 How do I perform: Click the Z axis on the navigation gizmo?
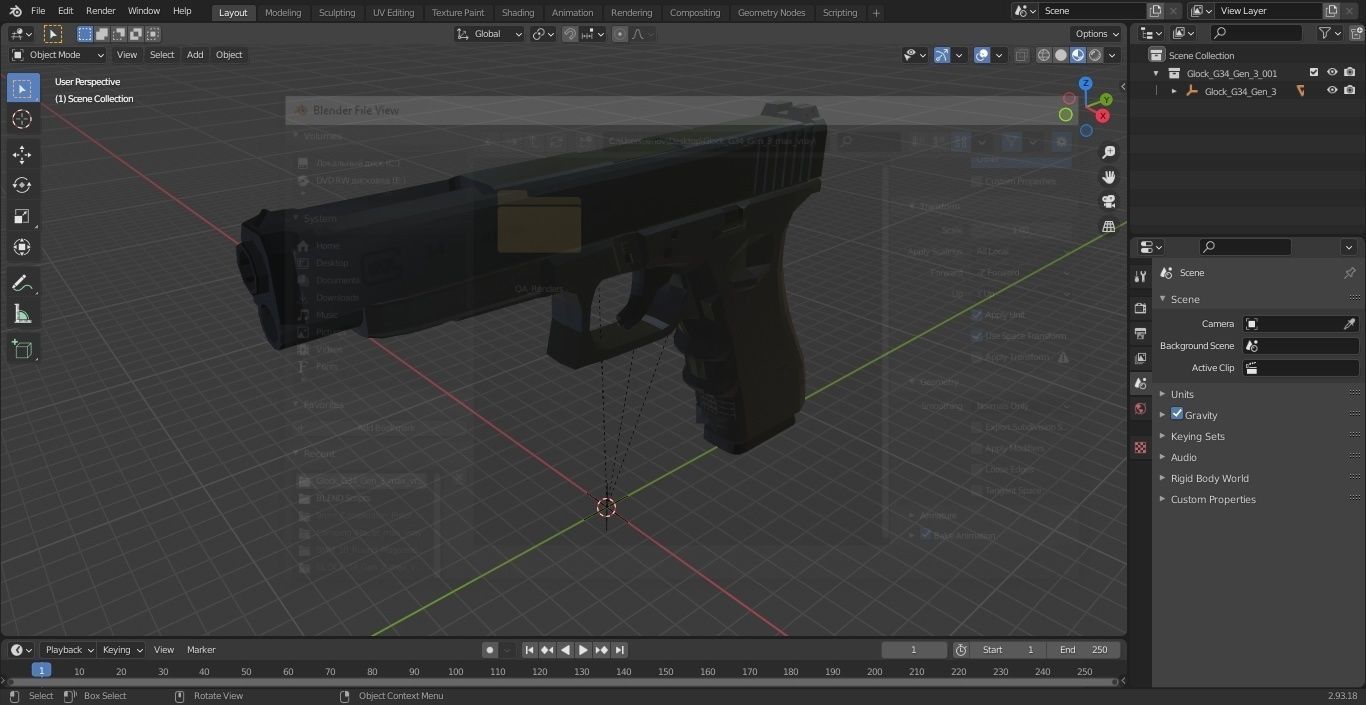1086,84
